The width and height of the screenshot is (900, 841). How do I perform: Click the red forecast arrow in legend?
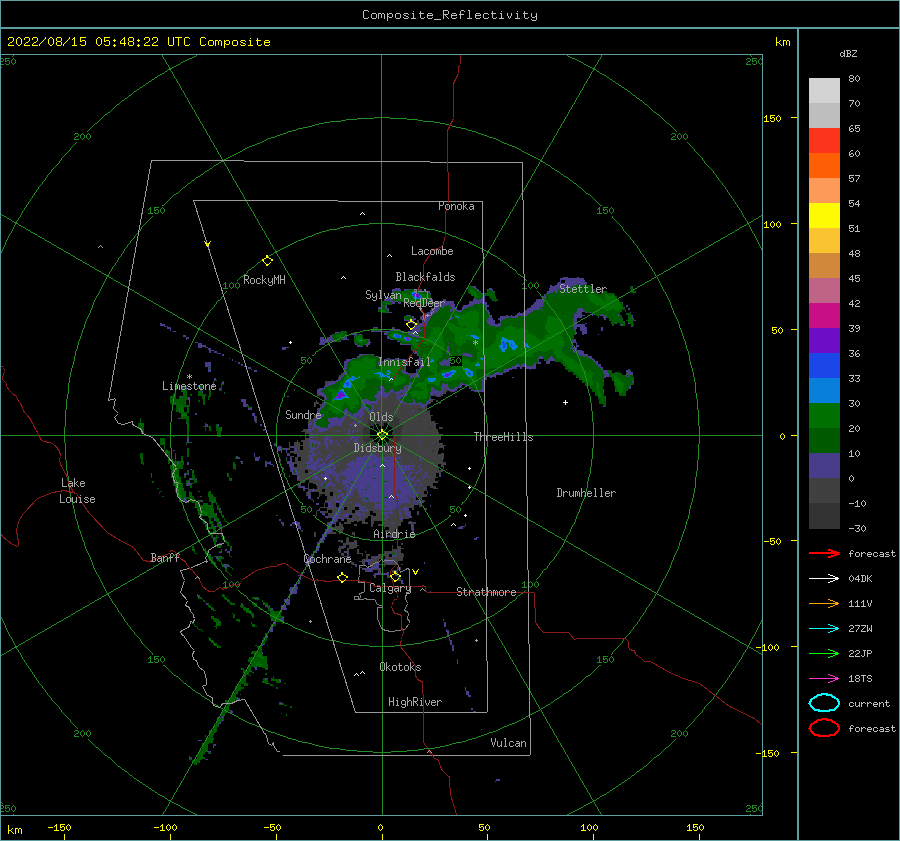coord(824,553)
